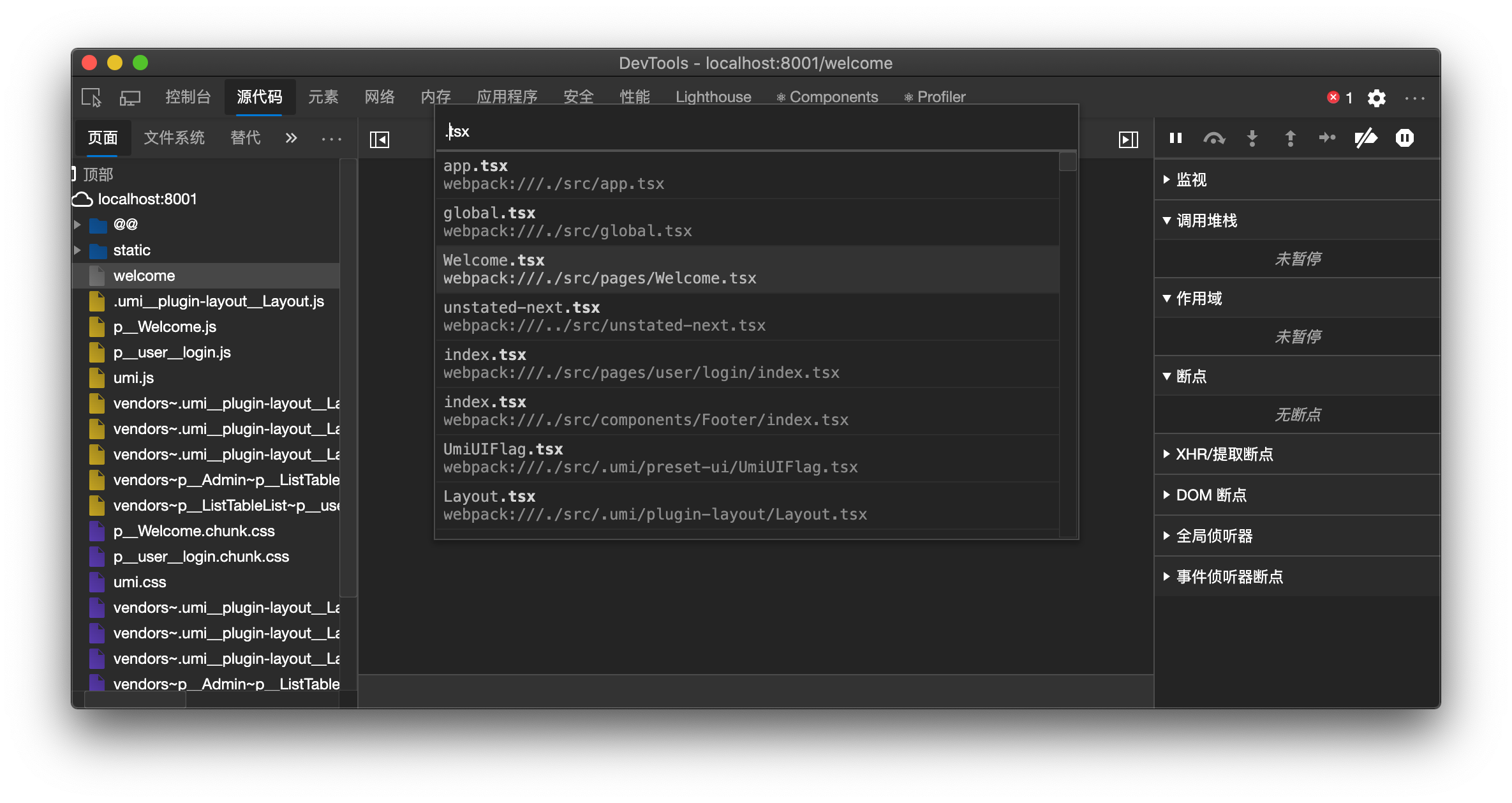Click the search results scrollbar thumb
The width and height of the screenshot is (1512, 803).
point(1067,161)
